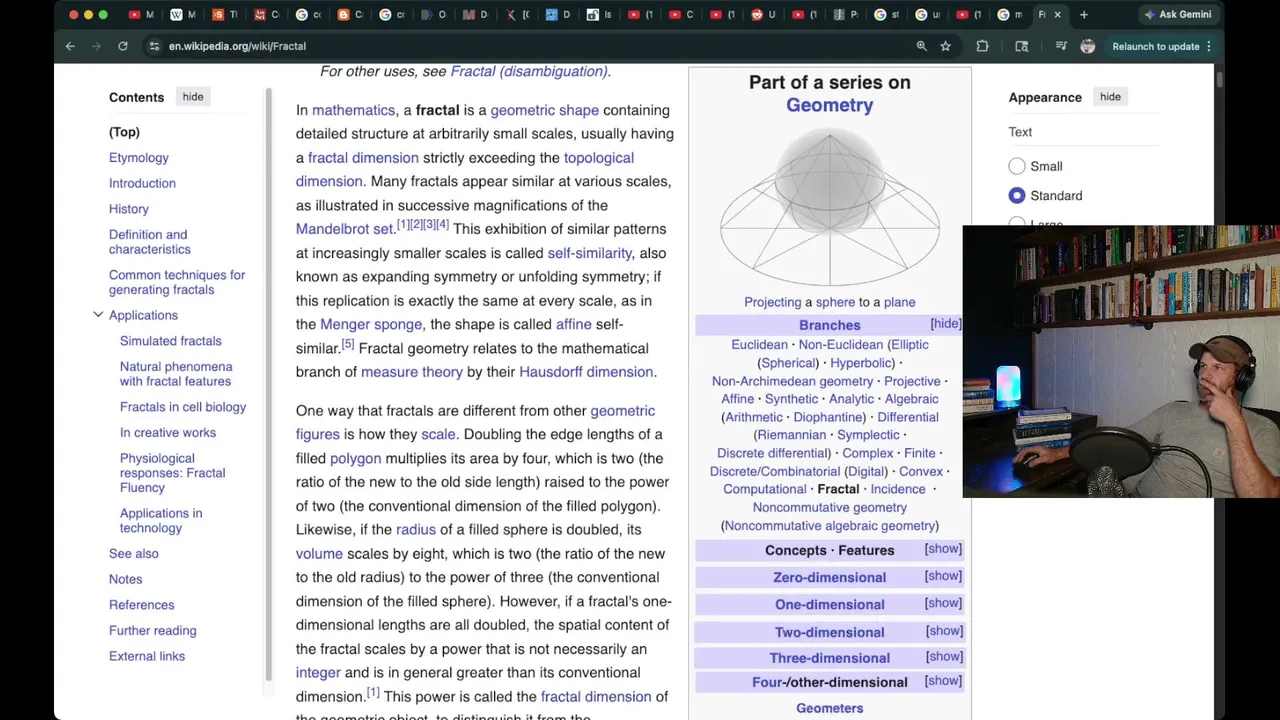1280x720 pixels.
Task: Open the Geometry series title link
Action: pyautogui.click(x=829, y=105)
